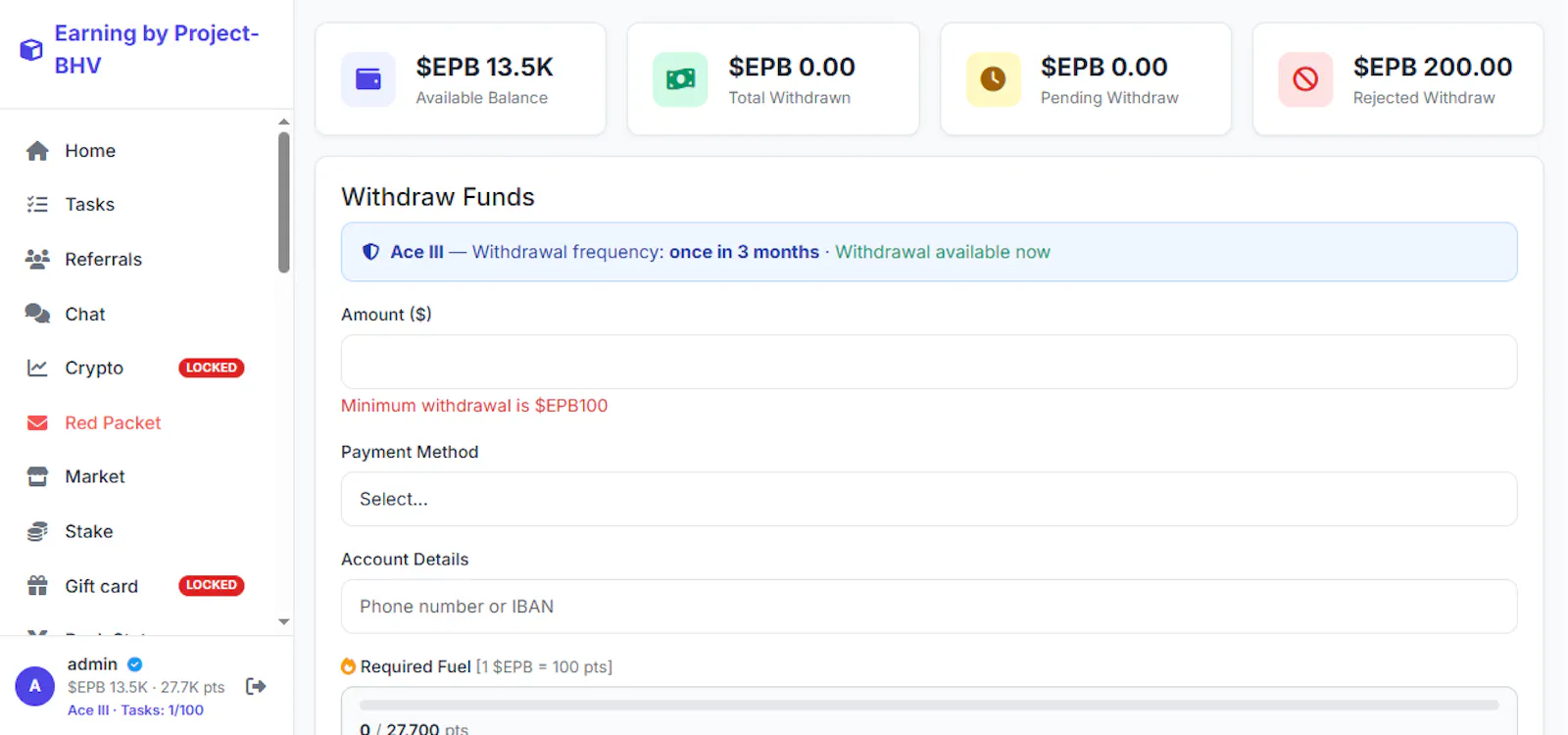The image size is (1568, 735).
Task: Click the Ace III · Tasks: 1/100 link
Action: coord(135,710)
